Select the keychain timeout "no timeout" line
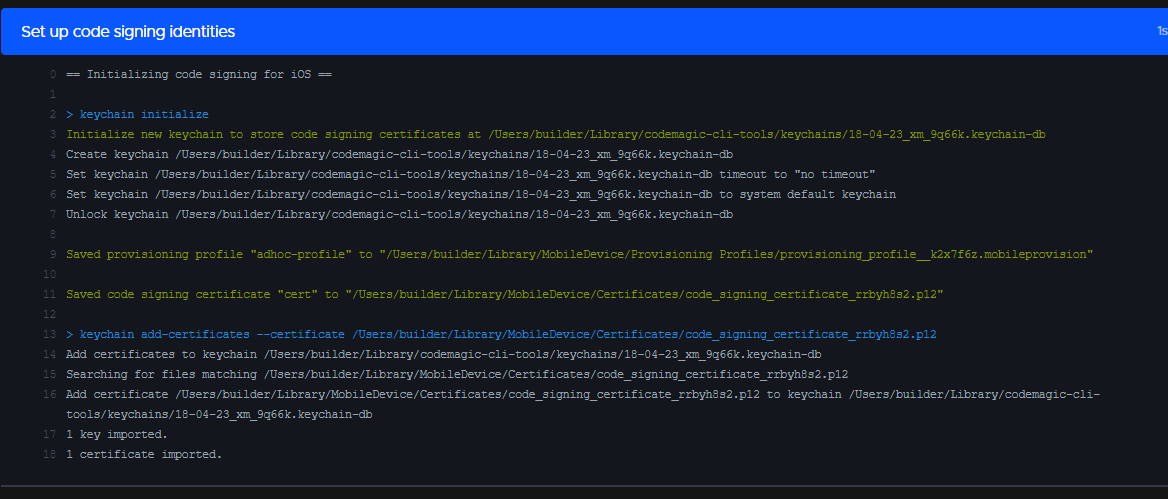This screenshot has width=1168, height=499. coord(471,175)
